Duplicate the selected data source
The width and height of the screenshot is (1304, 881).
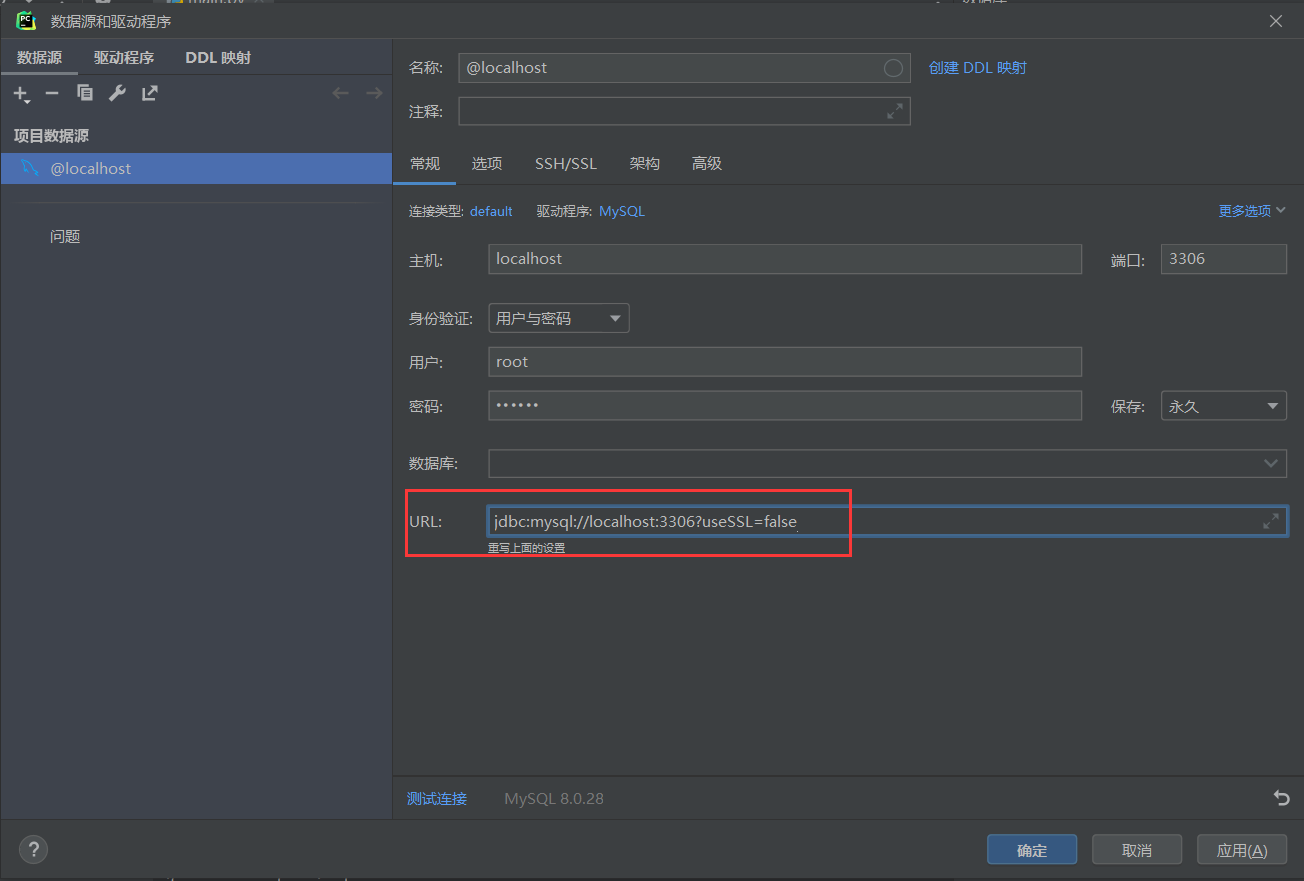[85, 93]
